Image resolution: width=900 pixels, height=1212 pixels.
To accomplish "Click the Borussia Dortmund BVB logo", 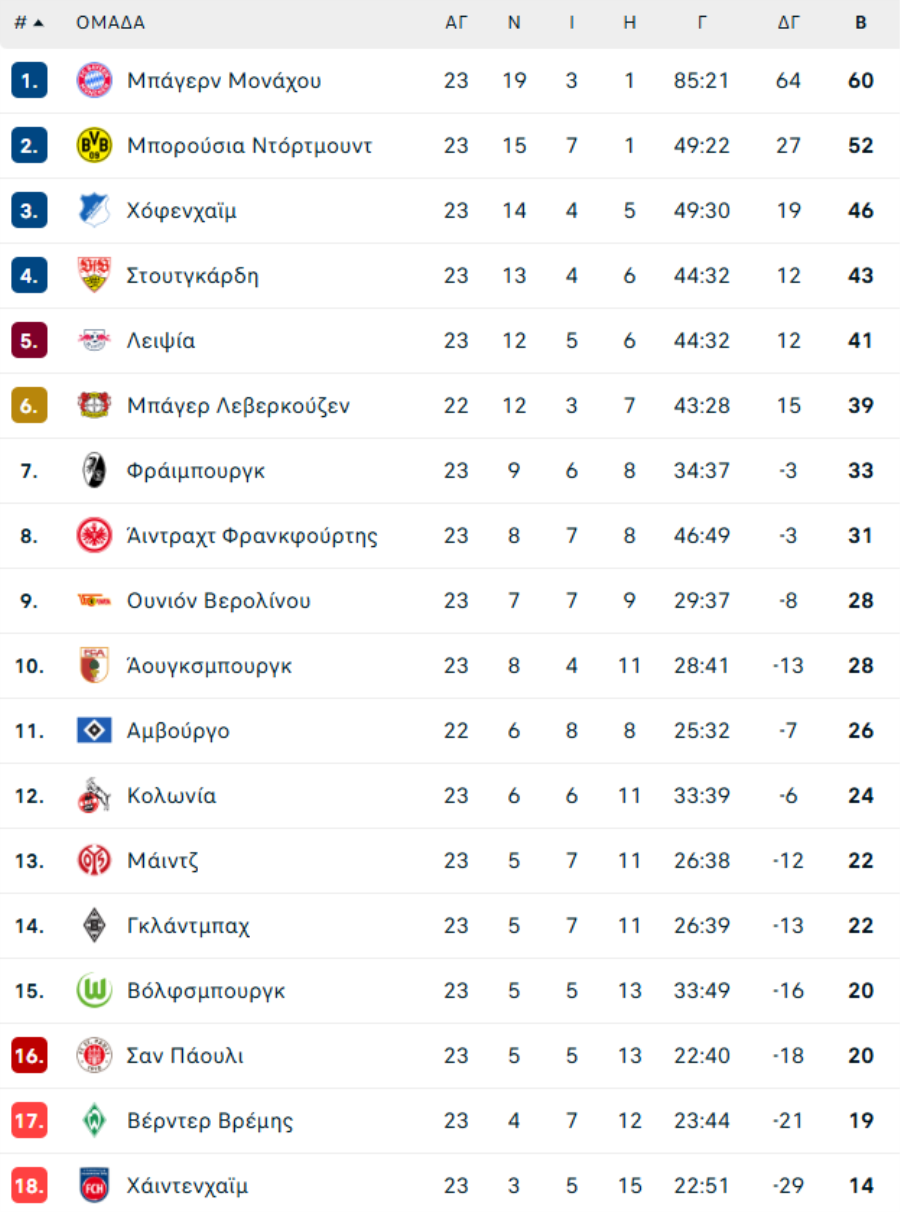I will 94,146.
